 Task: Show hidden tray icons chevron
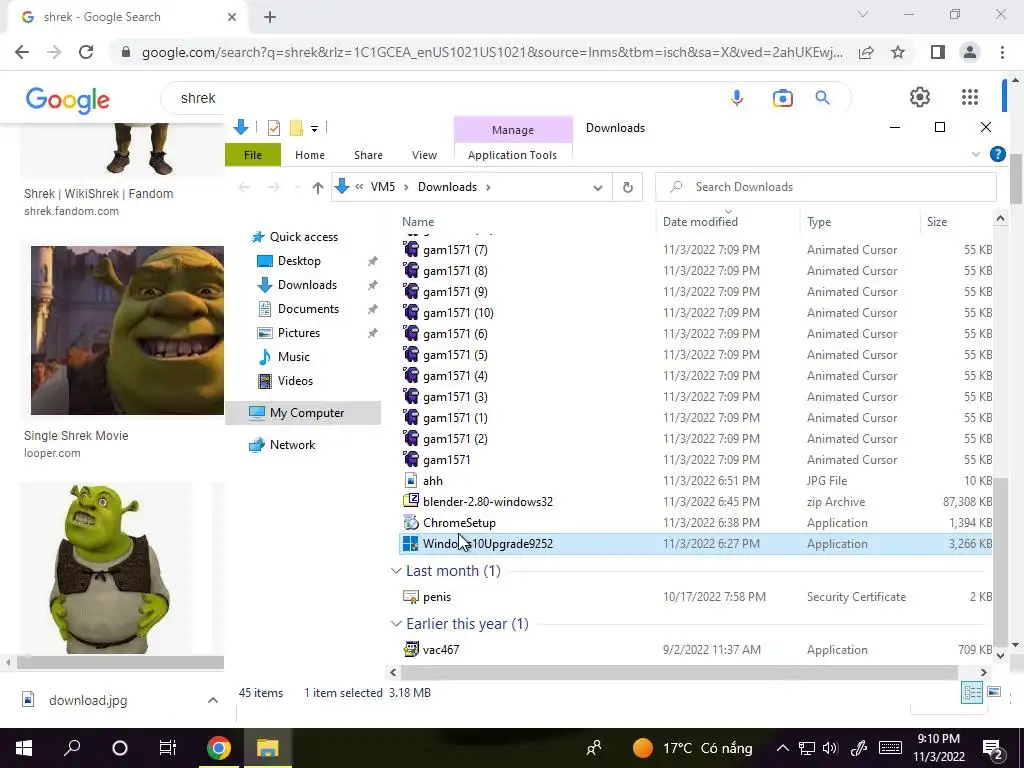pos(782,748)
